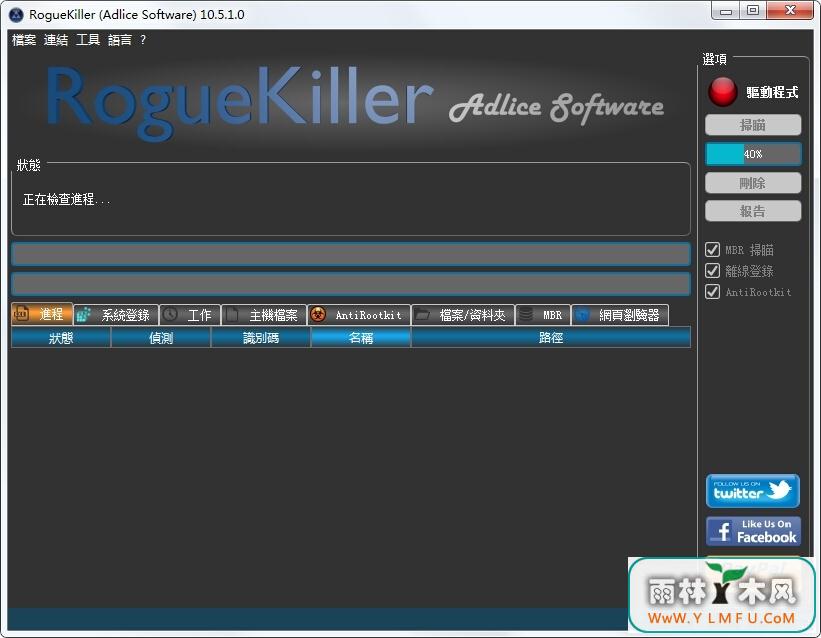
Task: Toggle the 離線登錄 checkbox
Action: 713,271
